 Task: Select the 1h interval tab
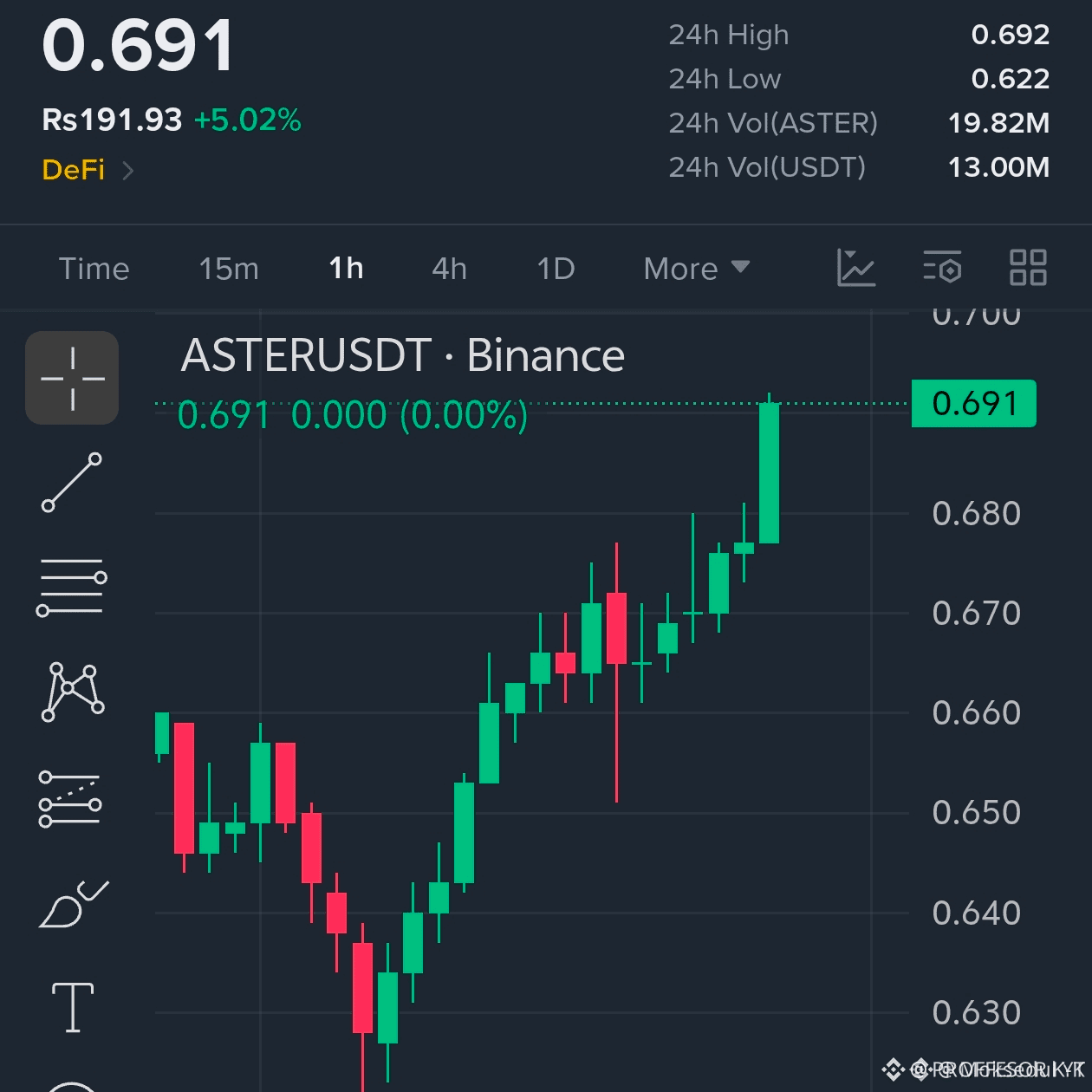(346, 269)
